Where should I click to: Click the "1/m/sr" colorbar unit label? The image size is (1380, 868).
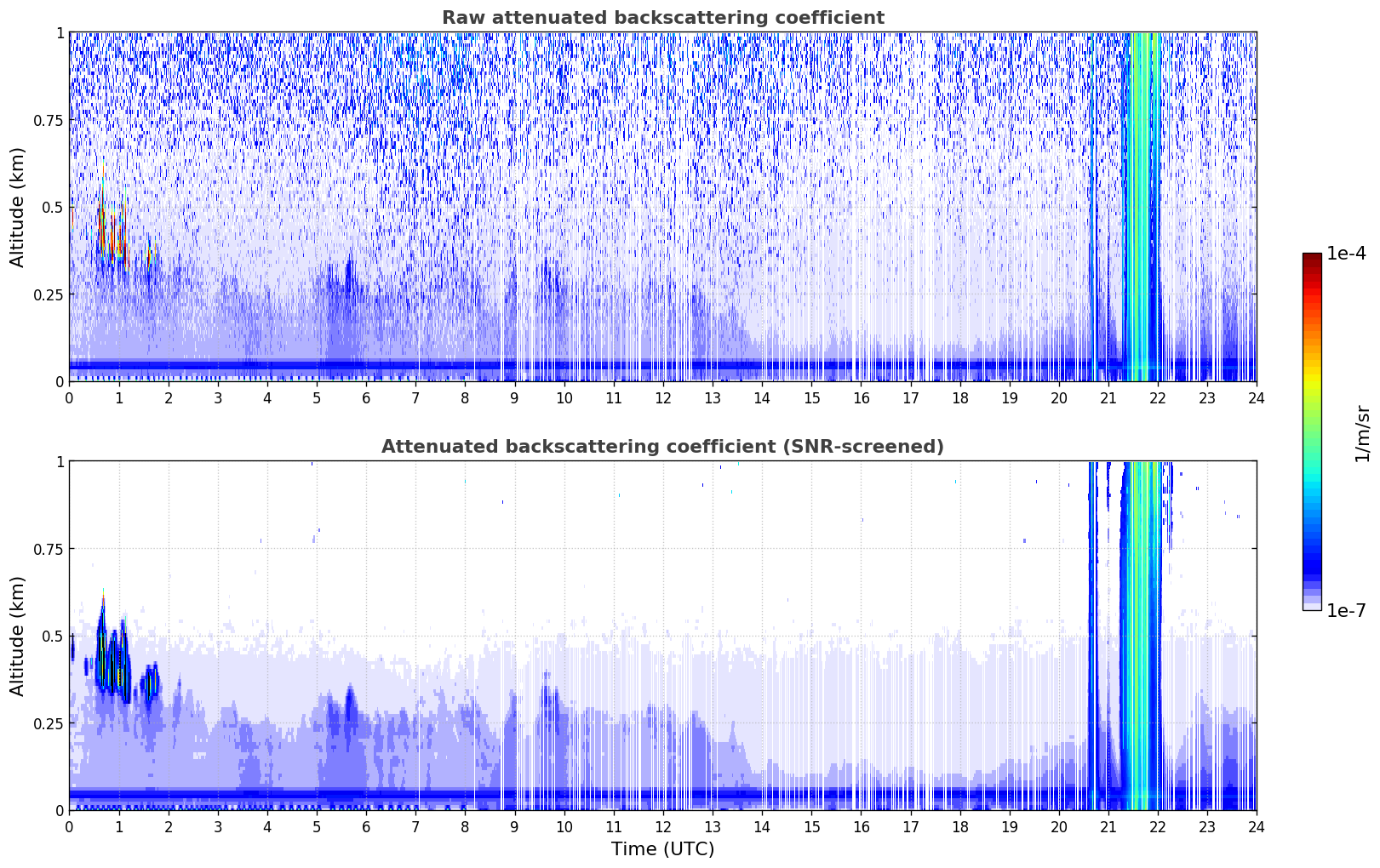coord(1362,432)
